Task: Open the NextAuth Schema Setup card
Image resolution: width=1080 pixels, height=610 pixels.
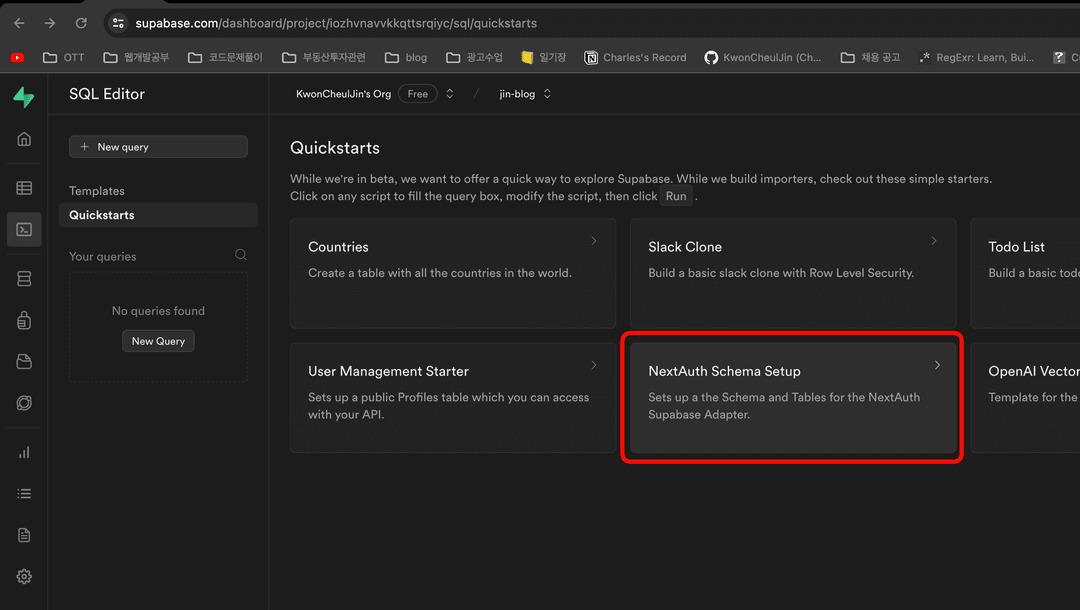Action: 793,397
